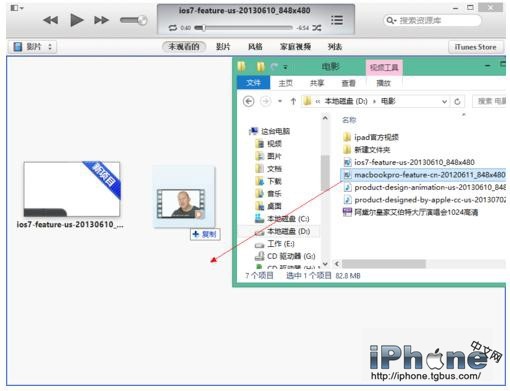
Task: Click 本地磁盘 (D:) in address bar
Action: [x=346, y=101]
